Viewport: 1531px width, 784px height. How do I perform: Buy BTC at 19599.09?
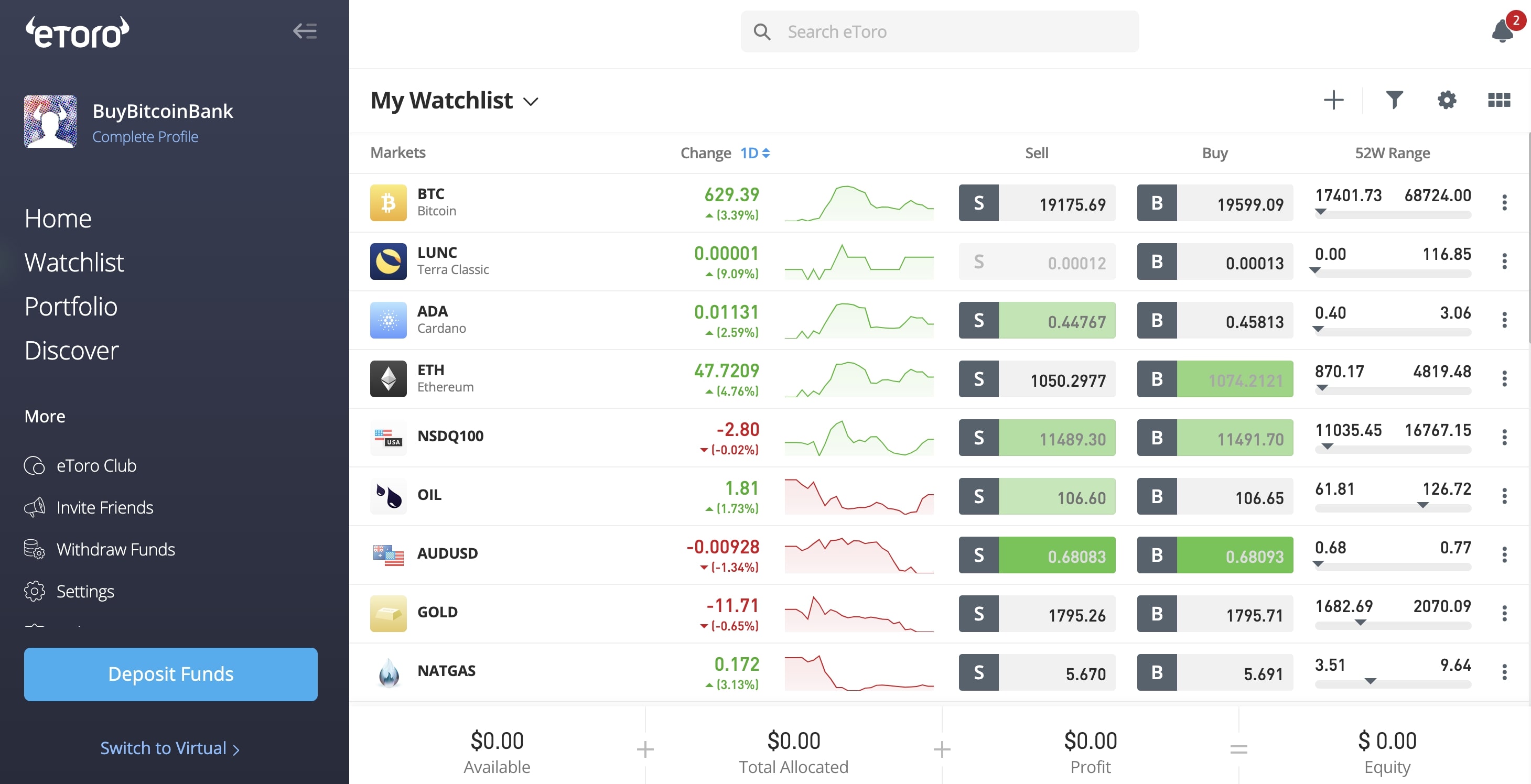click(x=1215, y=203)
